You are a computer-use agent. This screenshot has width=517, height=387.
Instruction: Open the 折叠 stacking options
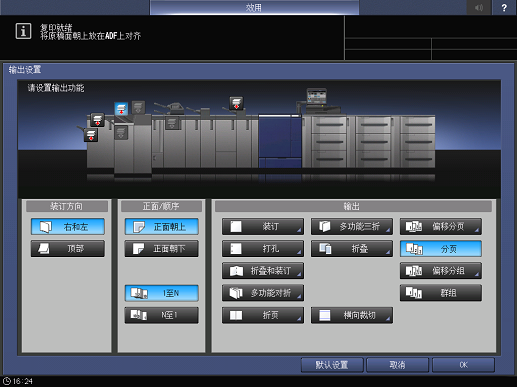click(352, 249)
